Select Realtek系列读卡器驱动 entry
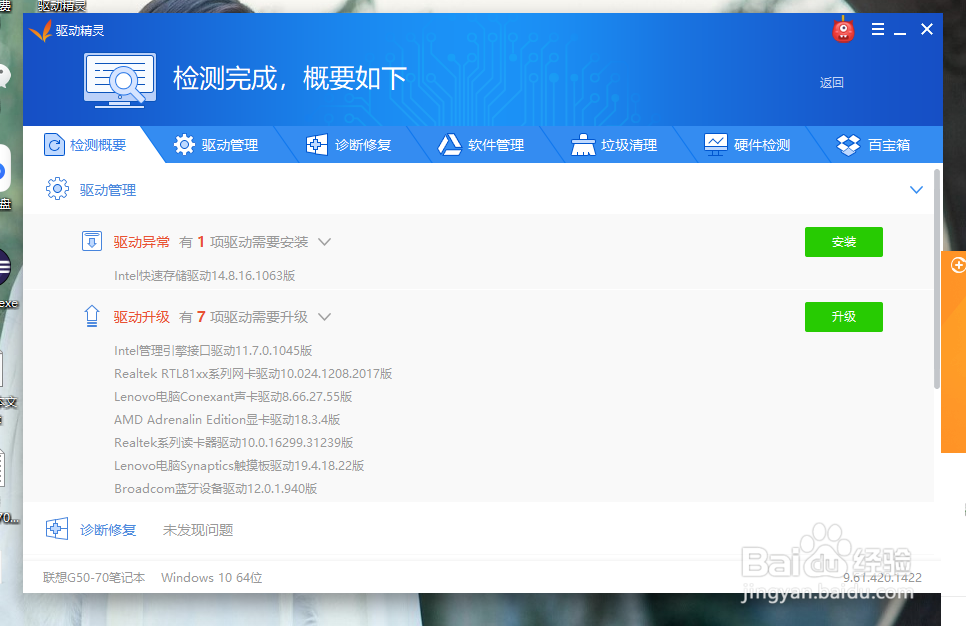Screen dimensions: 966x626 [233, 442]
